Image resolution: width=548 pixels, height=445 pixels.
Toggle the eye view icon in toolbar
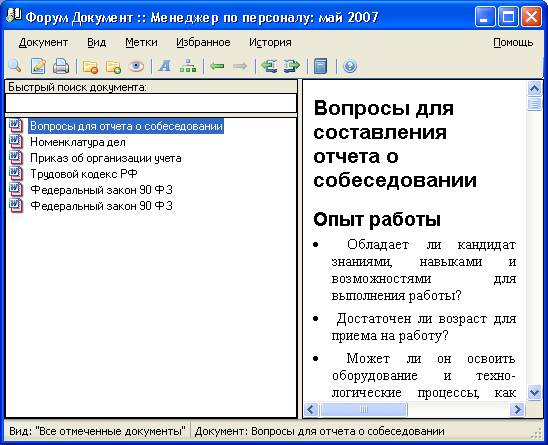[136, 66]
